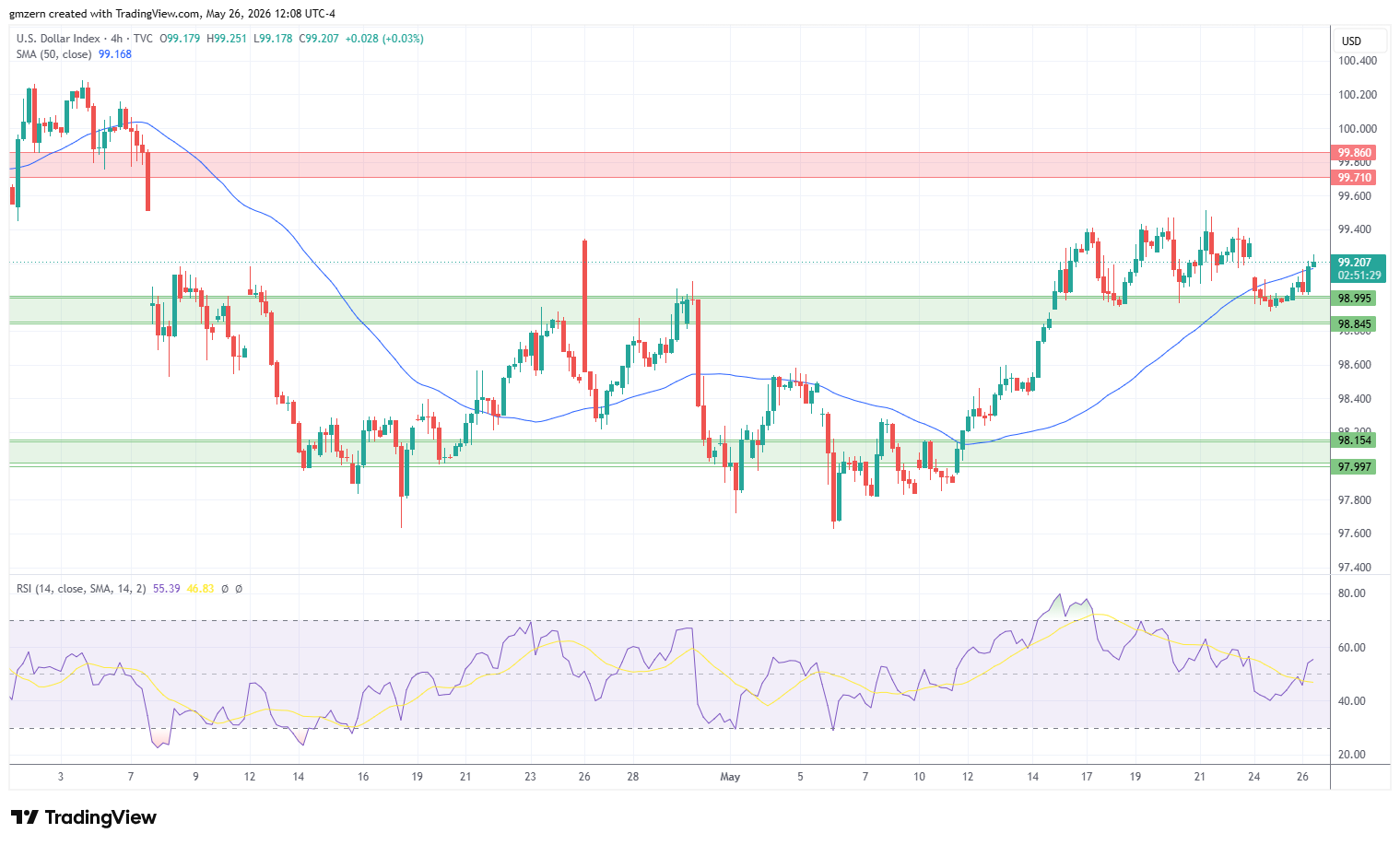
Task: Click the green 98.154 price label
Action: (x=1355, y=440)
